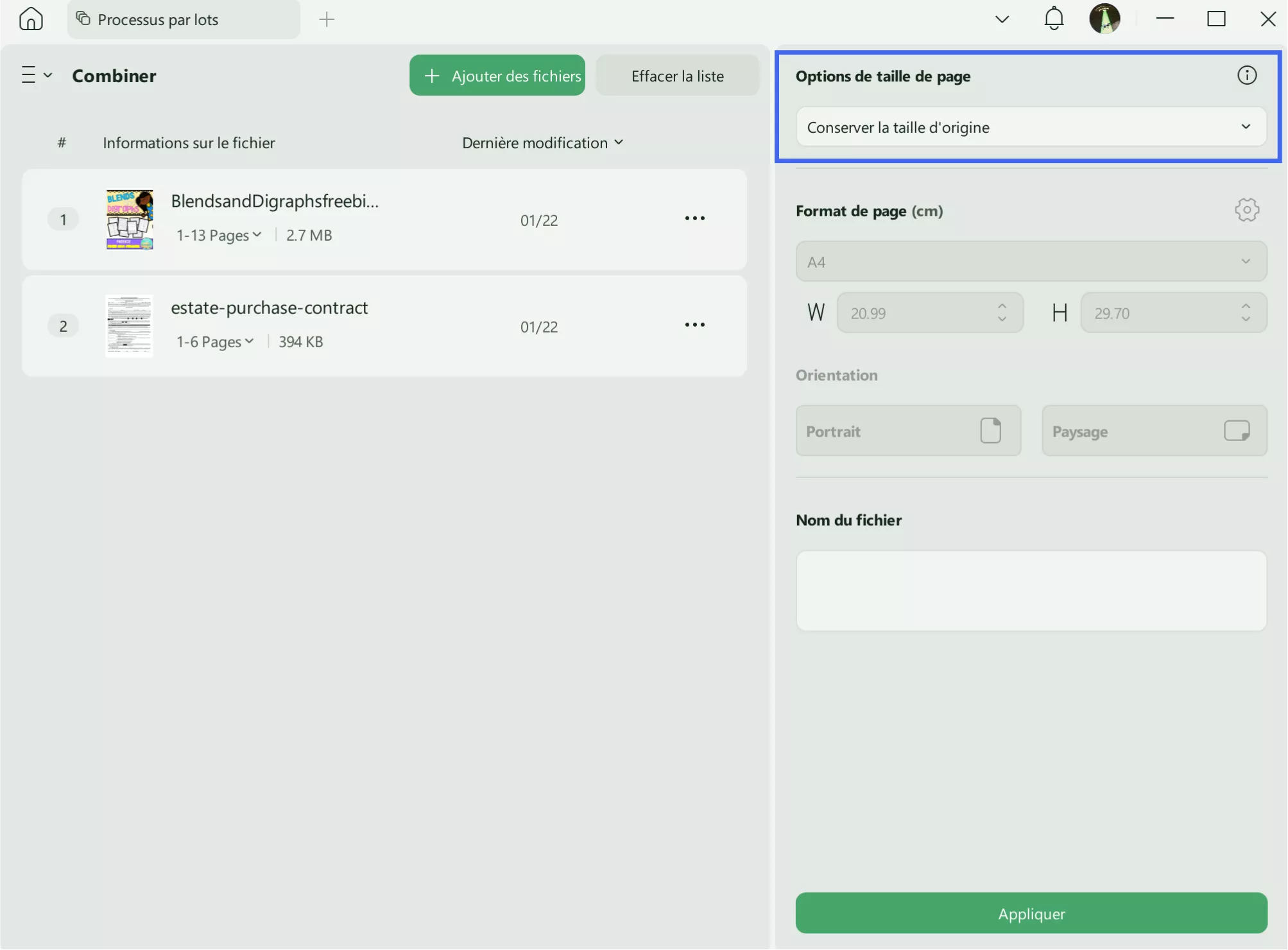
Task: Click the Nom du fichier input field
Action: [x=1031, y=589]
